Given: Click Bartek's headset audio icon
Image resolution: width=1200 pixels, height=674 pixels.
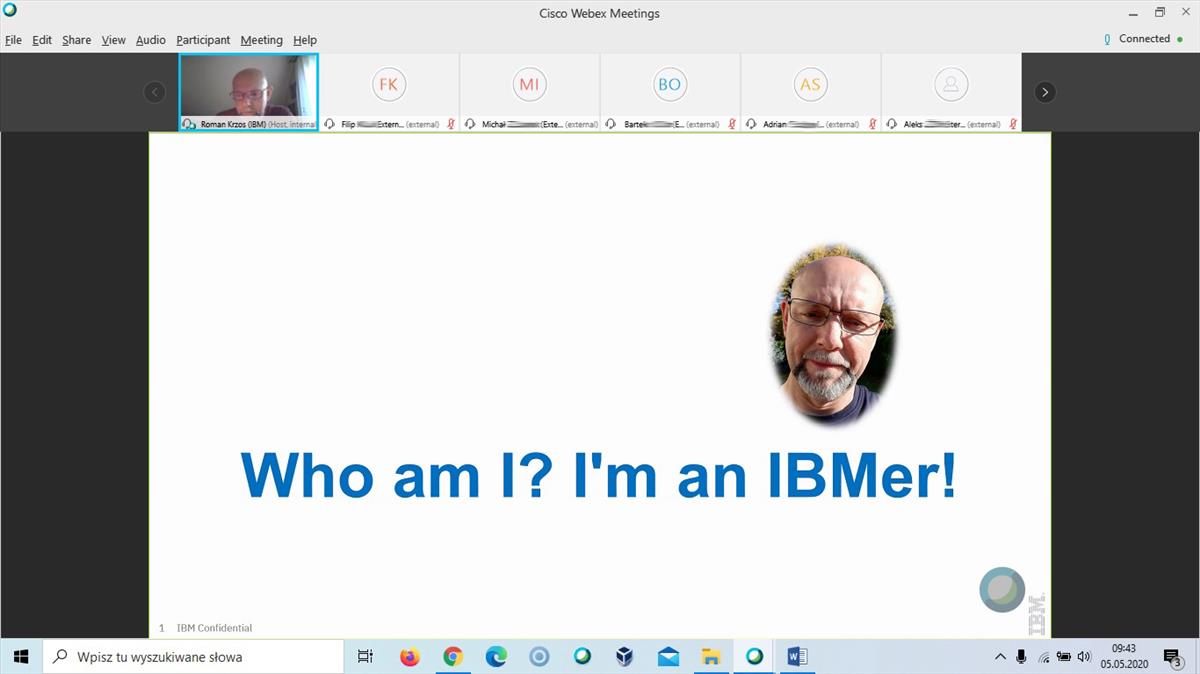Looking at the screenshot, I should coord(610,124).
